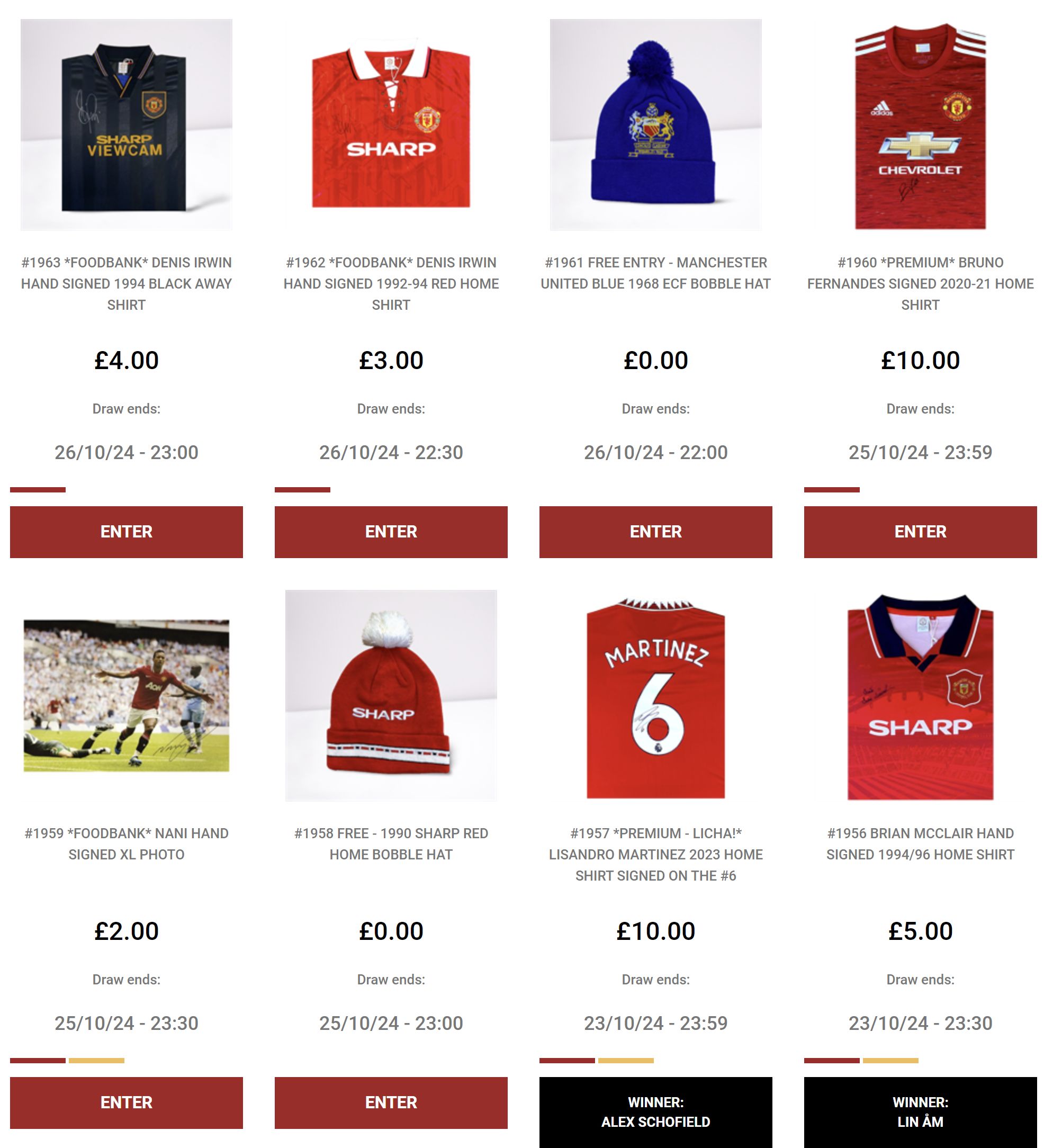Click ENTER for the free #1961 bobble hat draw

656,532
